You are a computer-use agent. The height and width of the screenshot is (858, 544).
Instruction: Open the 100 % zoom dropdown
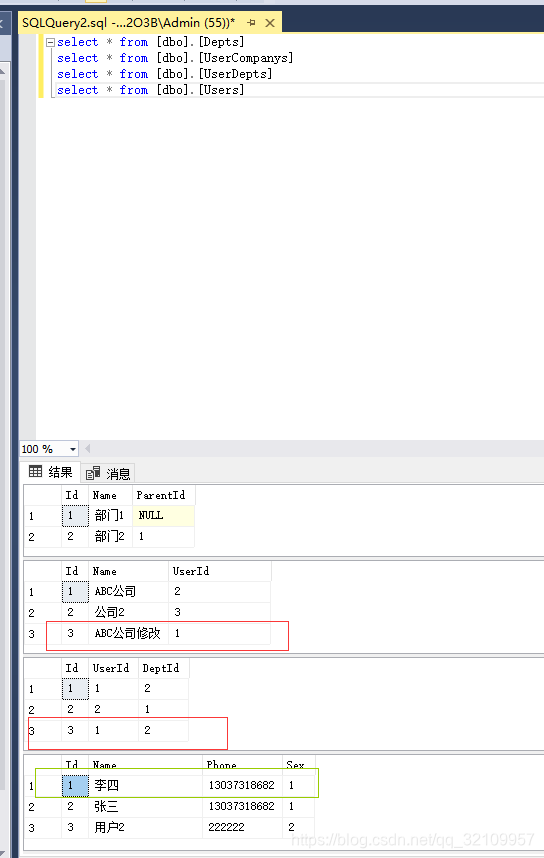pos(73,449)
